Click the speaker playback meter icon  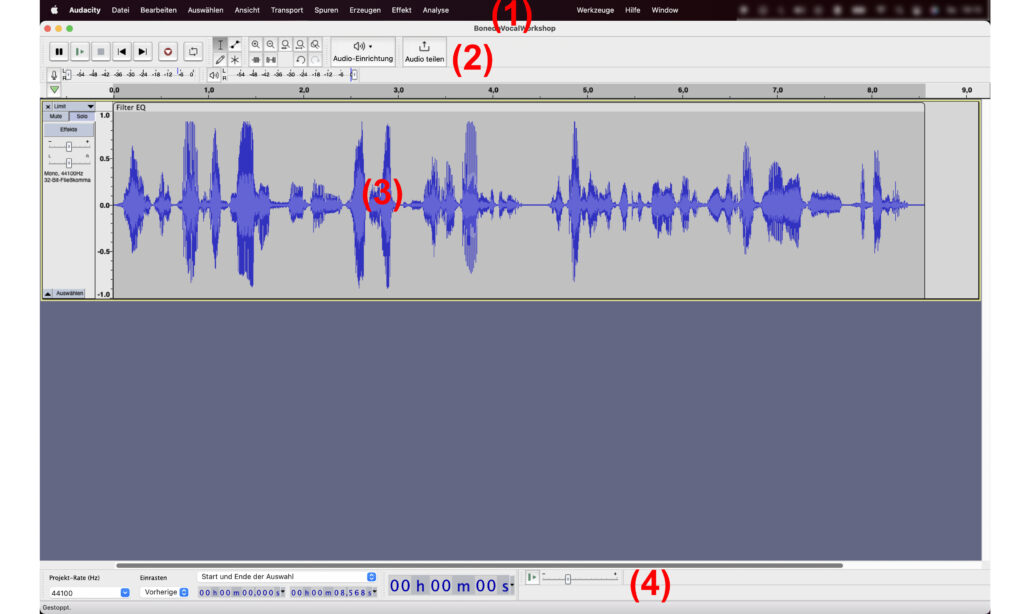214,74
